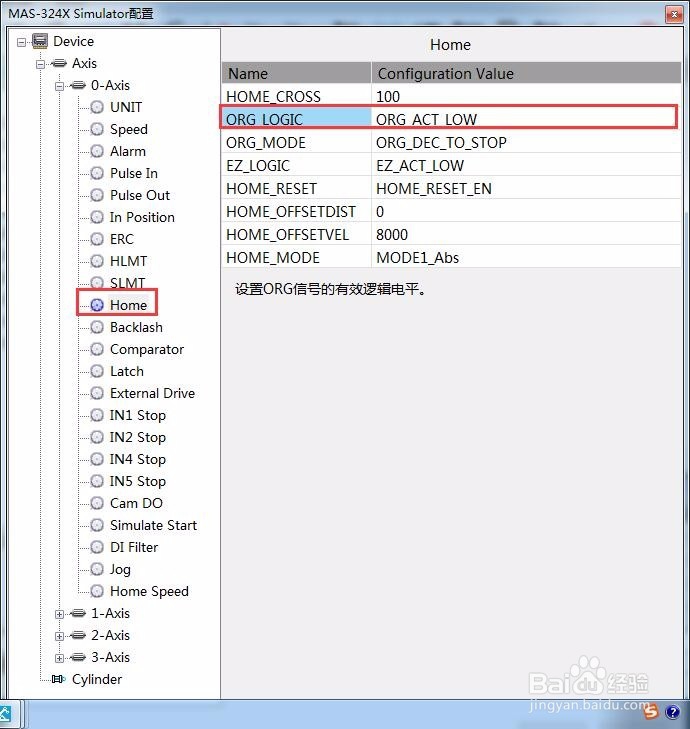
Task: Click the In Position node icon
Action: click(x=97, y=217)
